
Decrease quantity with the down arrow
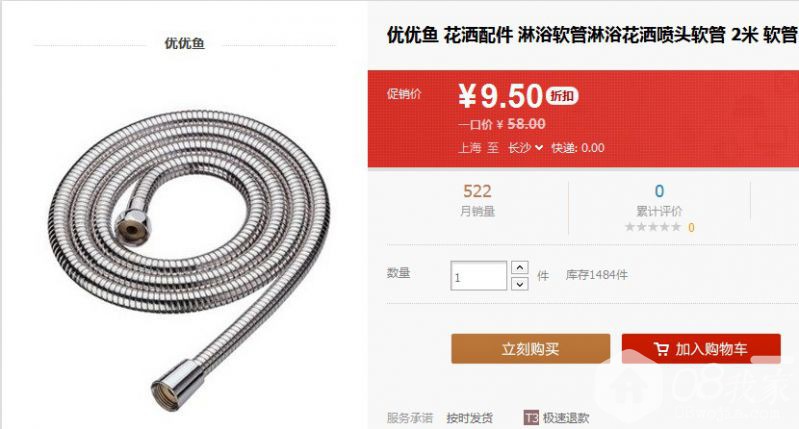click(519, 284)
